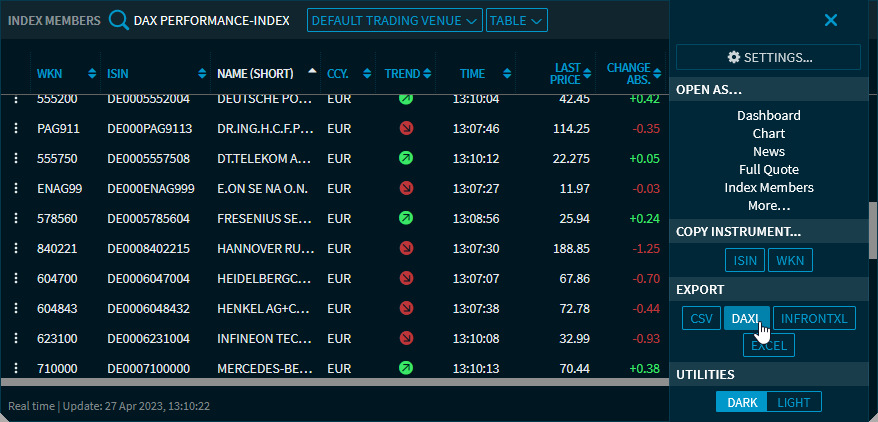This screenshot has width=878, height=422.
Task: Click the SETTINGS... button
Action: tap(768, 57)
